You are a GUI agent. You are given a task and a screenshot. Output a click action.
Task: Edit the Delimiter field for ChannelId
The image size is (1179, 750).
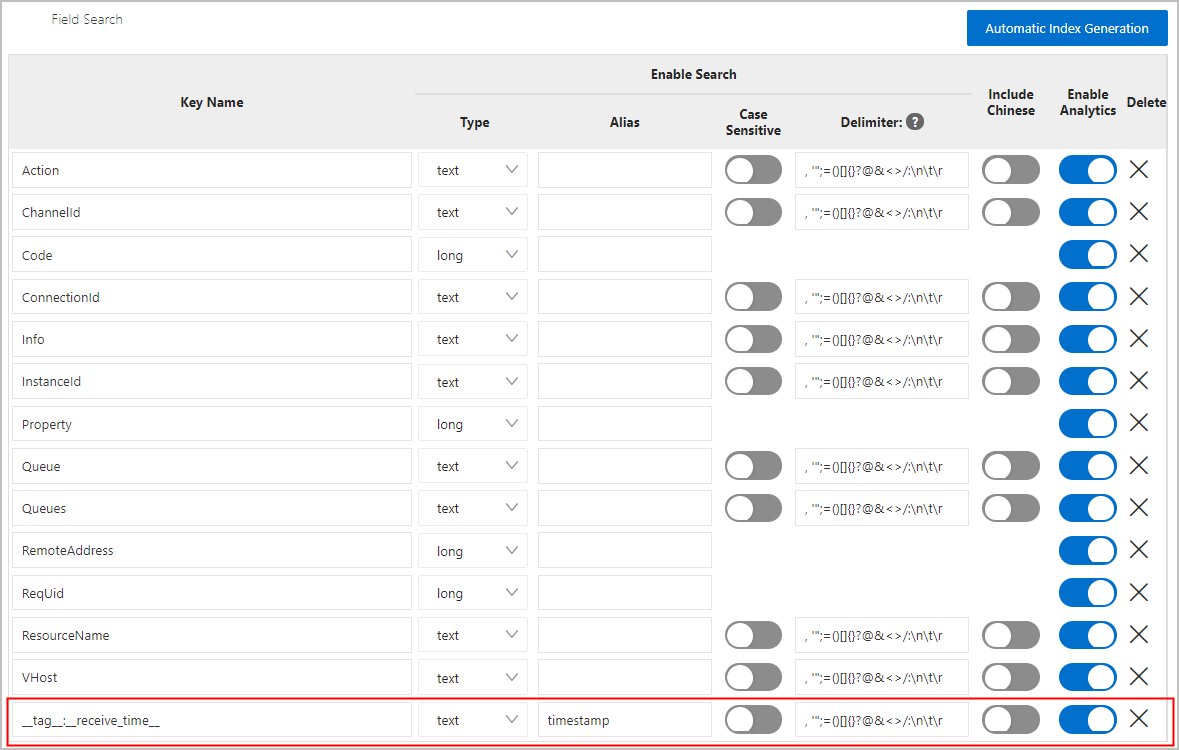pos(881,212)
